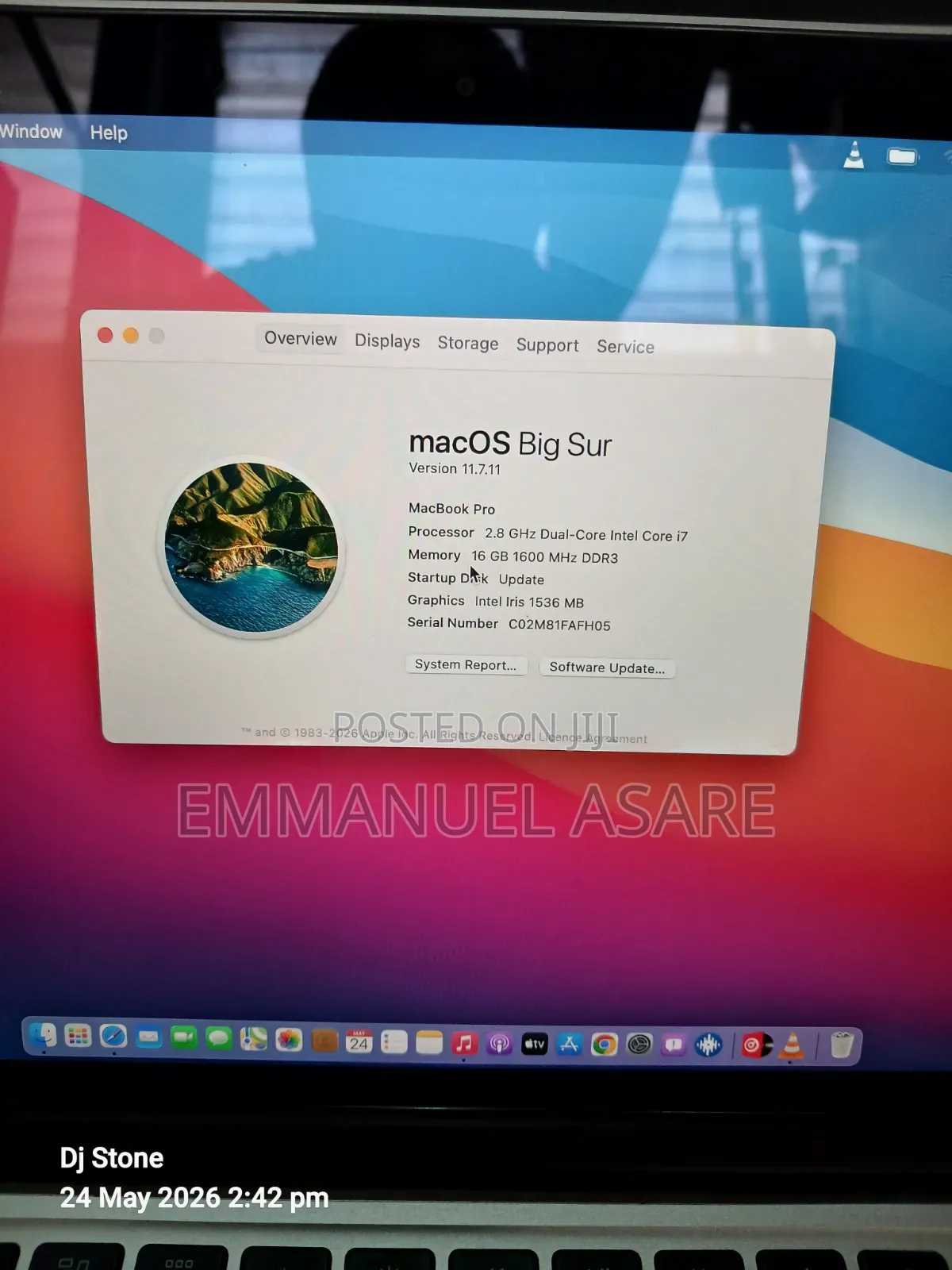Launch FaceTime from the dock
The height and width of the screenshot is (1270, 952).
point(183,1037)
